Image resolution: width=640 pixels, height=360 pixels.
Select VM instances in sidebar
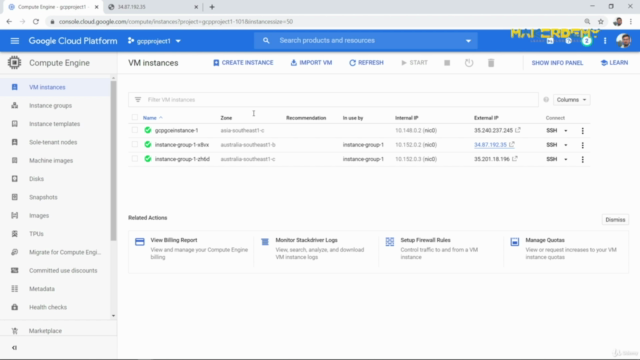coord(55,87)
